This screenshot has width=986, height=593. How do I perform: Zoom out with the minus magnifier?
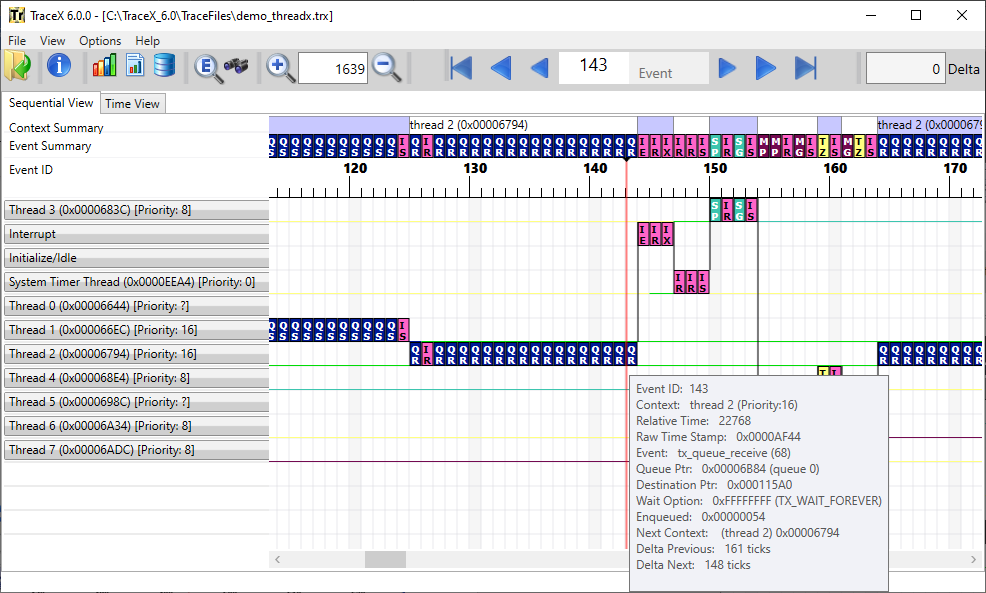[x=386, y=67]
